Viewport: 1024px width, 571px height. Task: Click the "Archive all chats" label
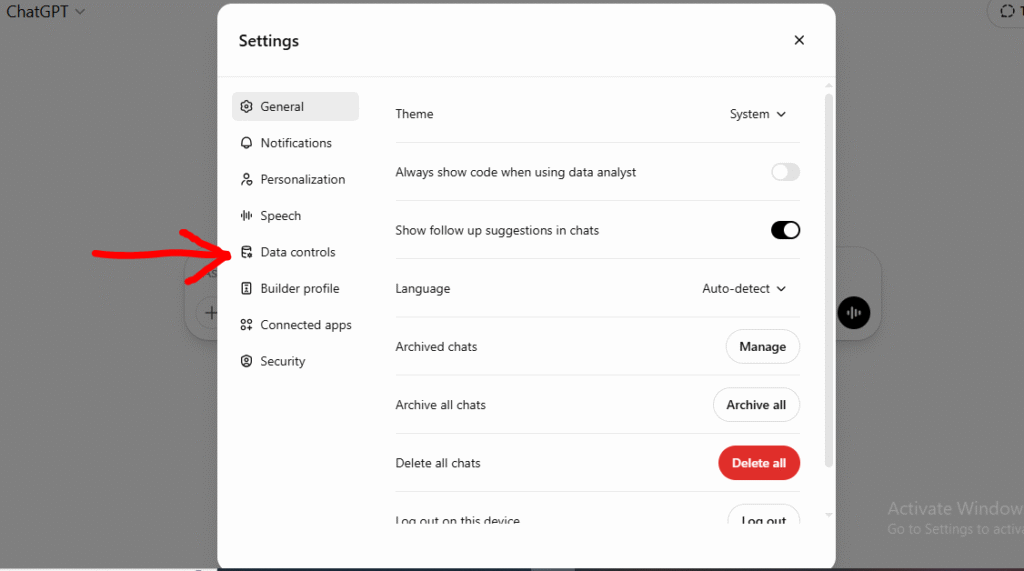coord(440,405)
